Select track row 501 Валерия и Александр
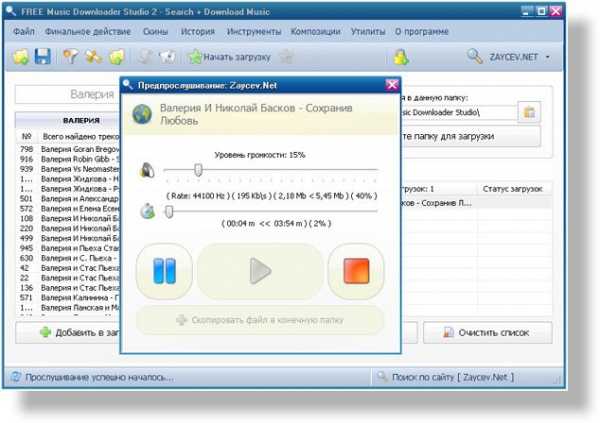The image size is (600, 423). (x=69, y=199)
